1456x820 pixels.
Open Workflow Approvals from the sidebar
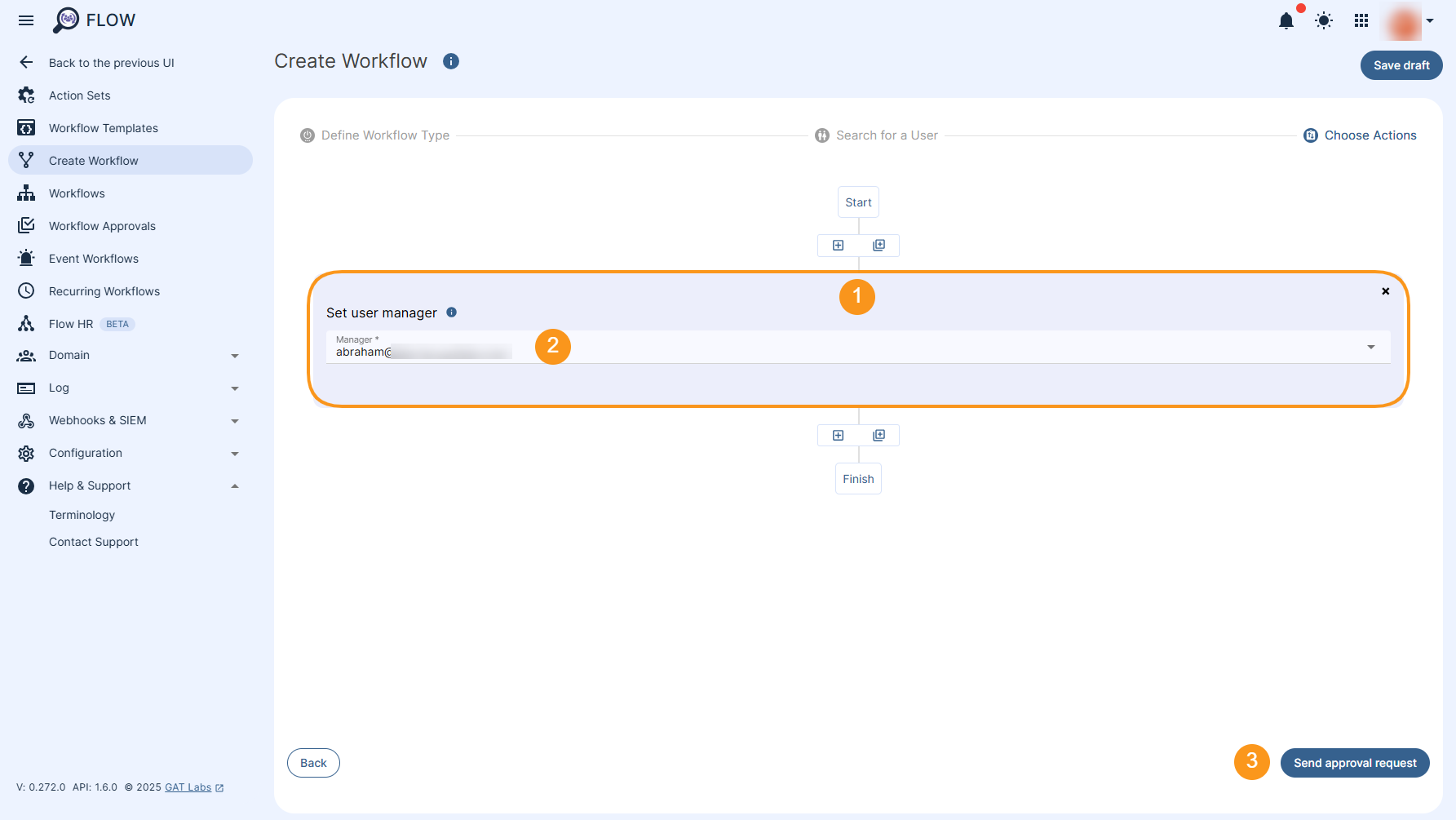102,225
